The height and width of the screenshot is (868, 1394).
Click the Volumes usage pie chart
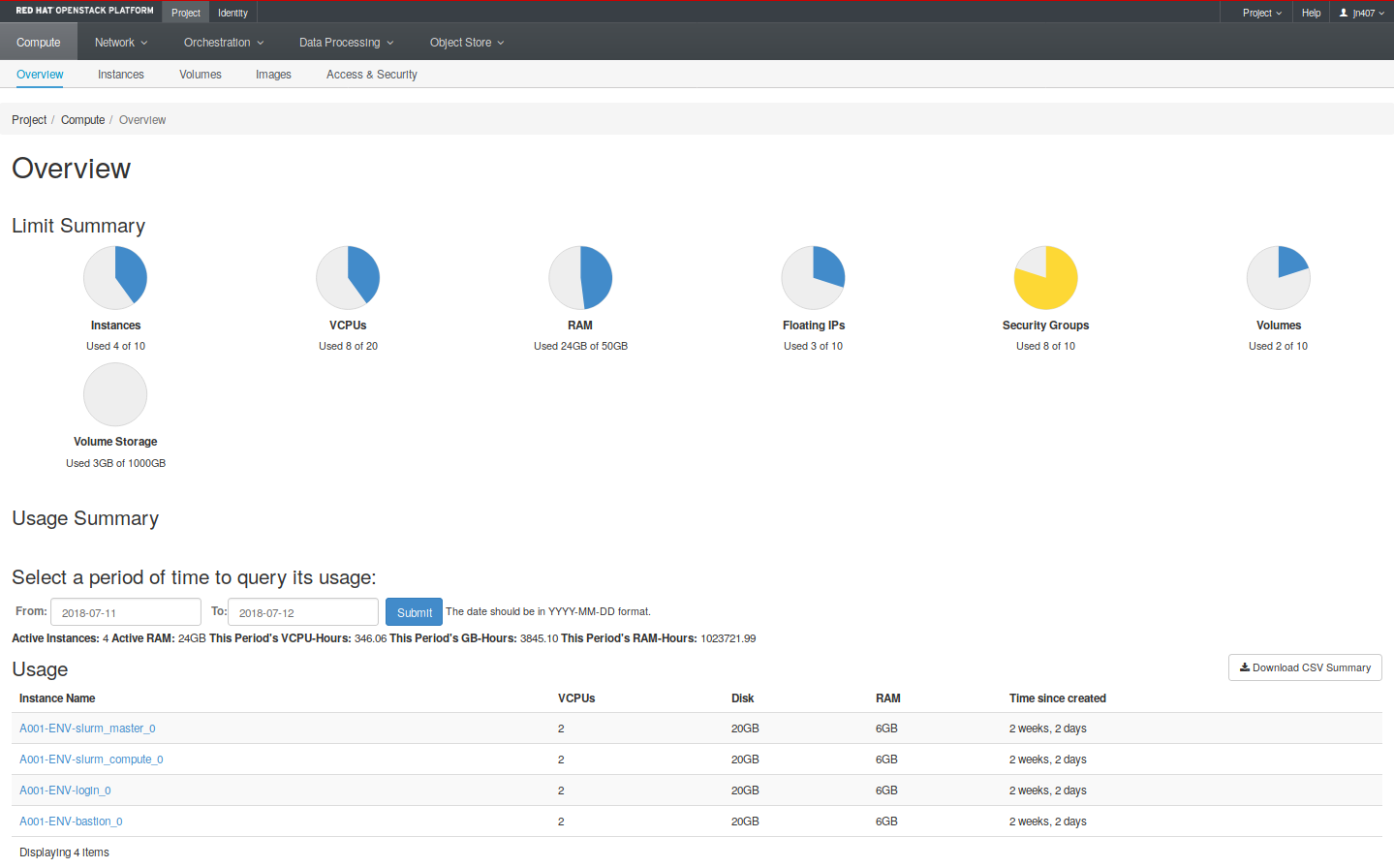click(x=1278, y=277)
